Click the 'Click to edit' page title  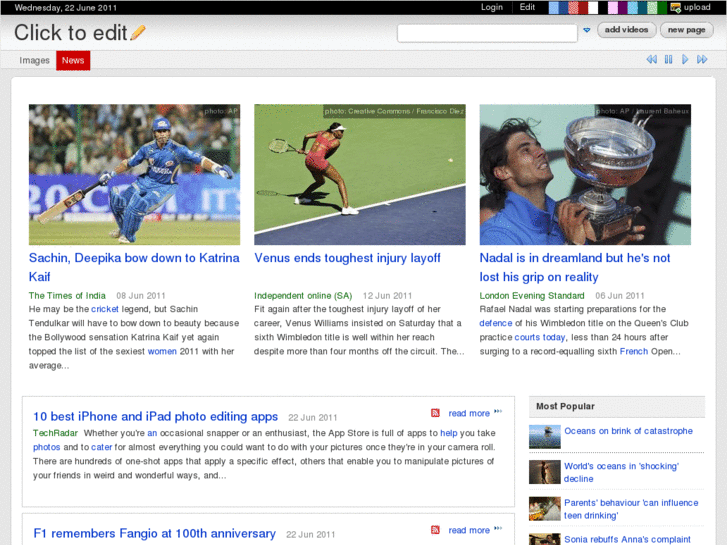[70, 32]
